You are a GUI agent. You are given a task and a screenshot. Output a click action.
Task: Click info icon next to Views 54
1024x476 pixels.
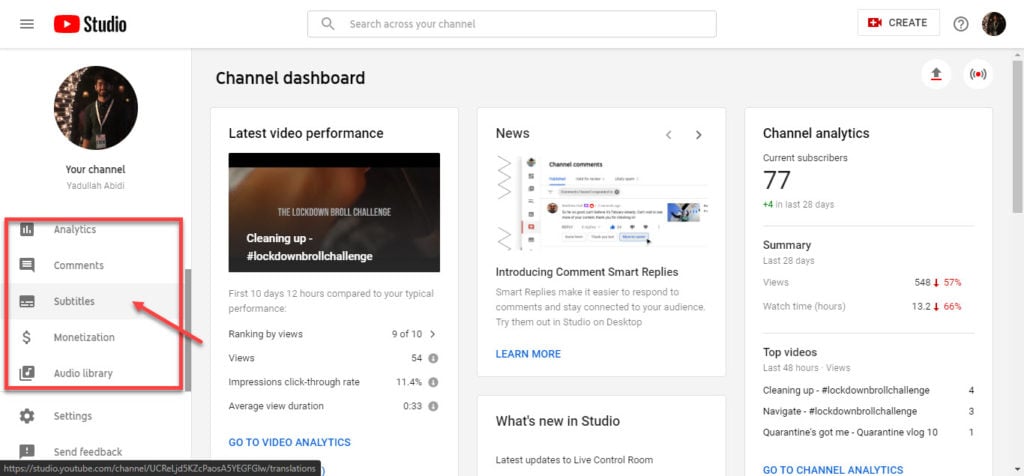(x=433, y=358)
